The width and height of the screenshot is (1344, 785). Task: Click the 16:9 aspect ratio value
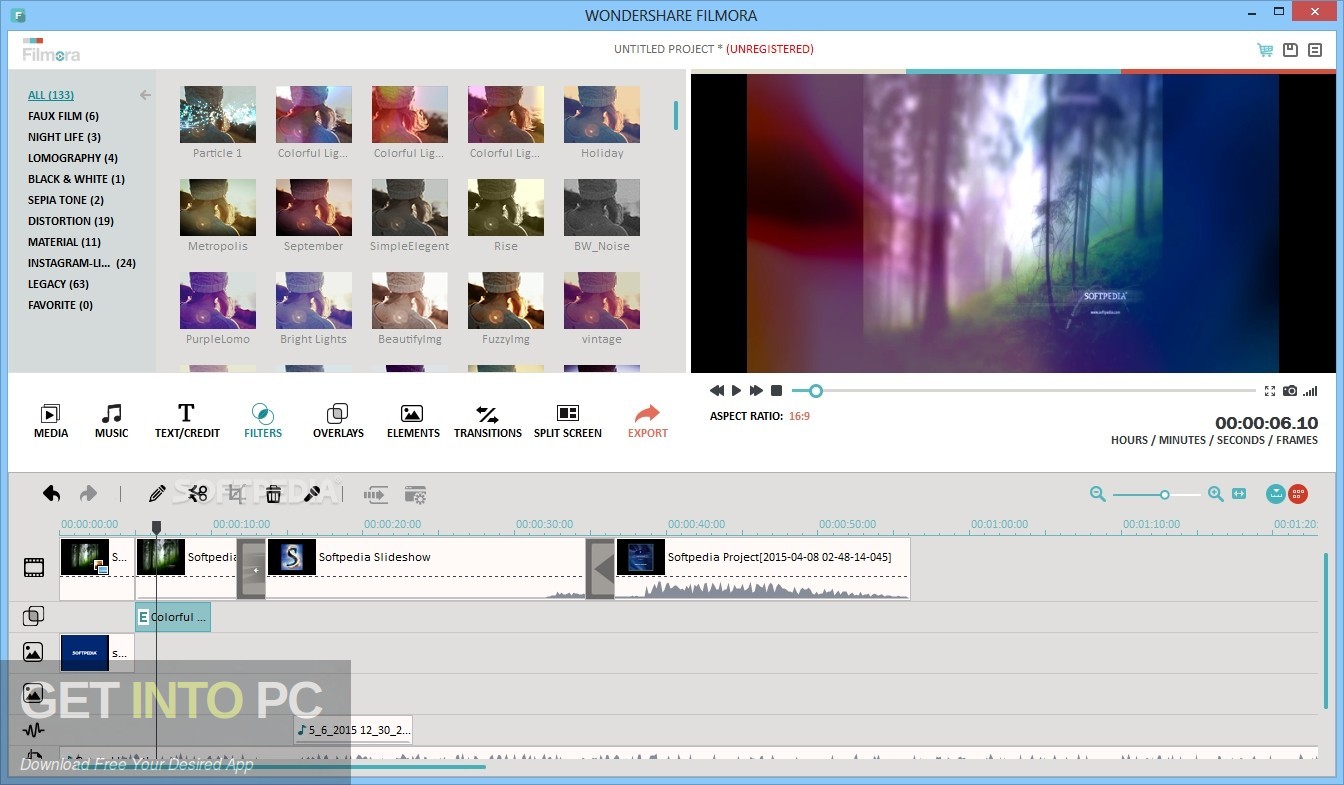click(799, 416)
